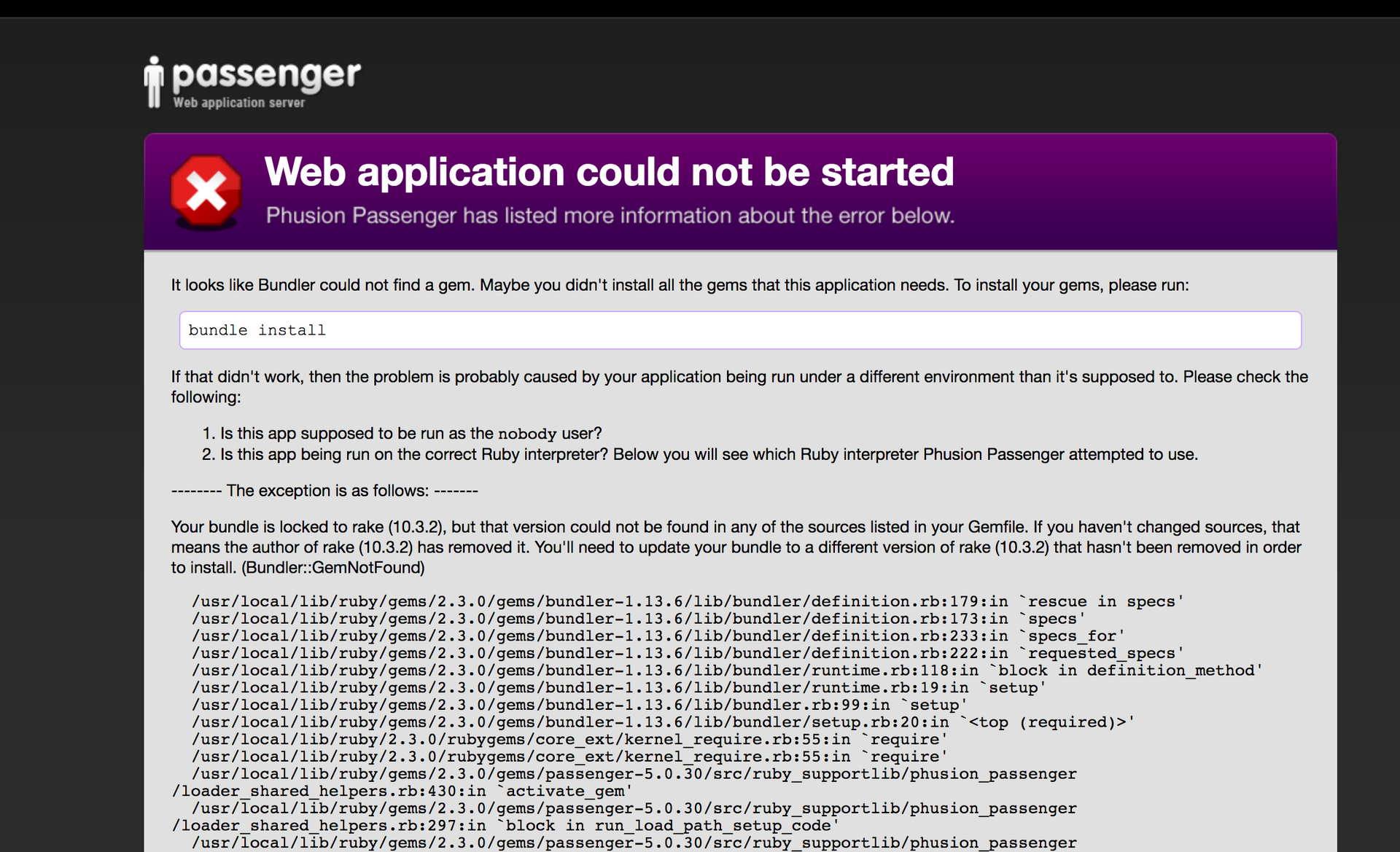Click the definition.rb:233 'specs_for' trace line
This screenshot has height=852, width=1400.
point(658,636)
